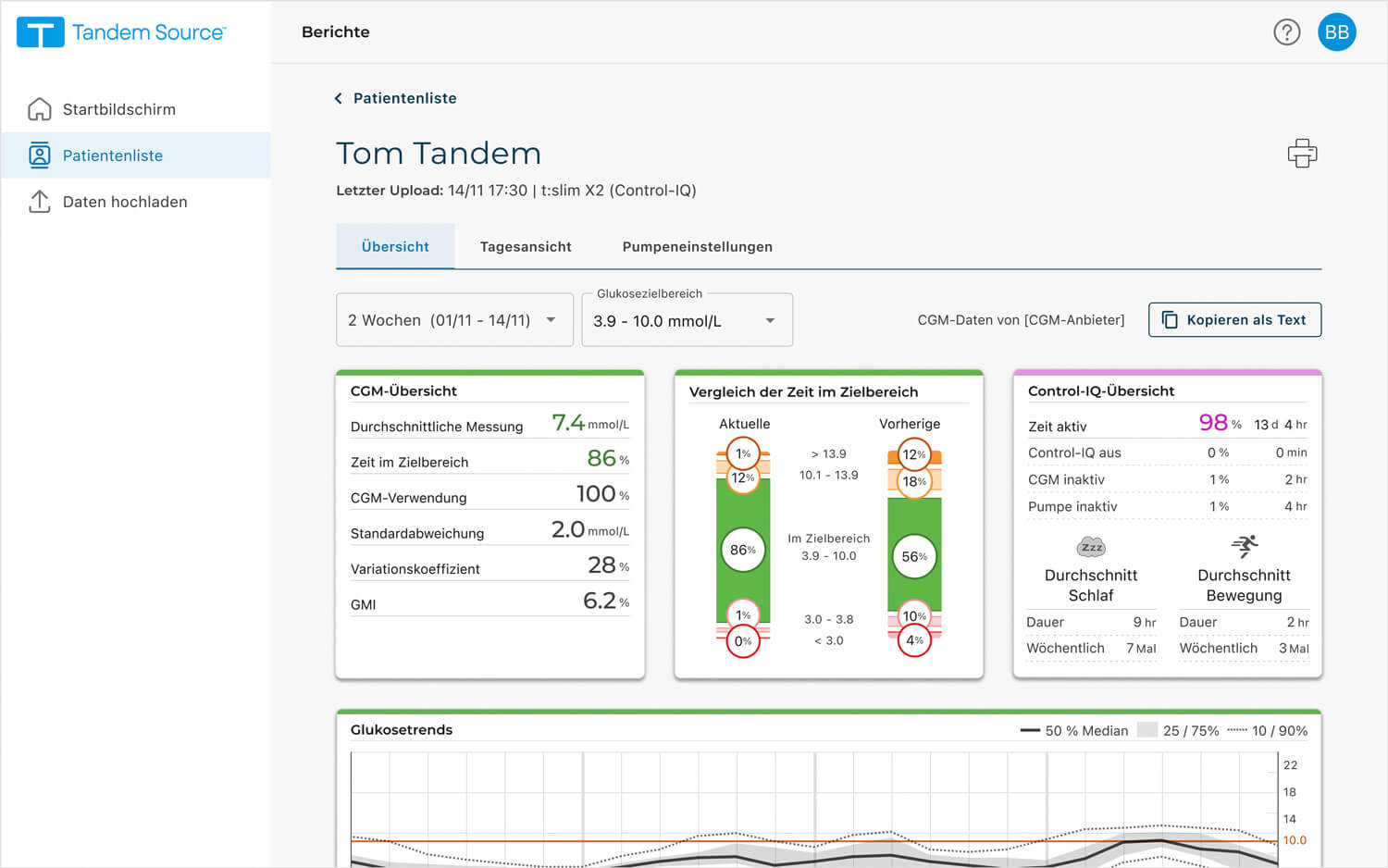Click the Daten hochladen upload icon
1388x868 pixels.
point(40,202)
